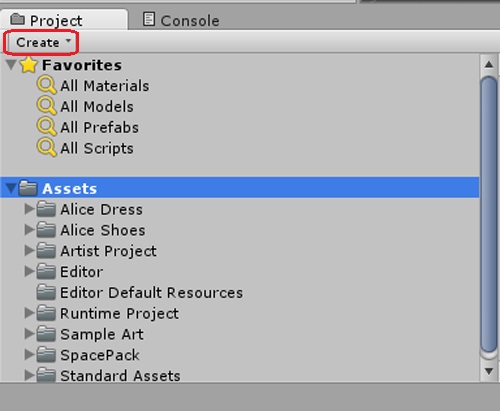
Task: Click the All Models search icon
Action: (x=46, y=106)
